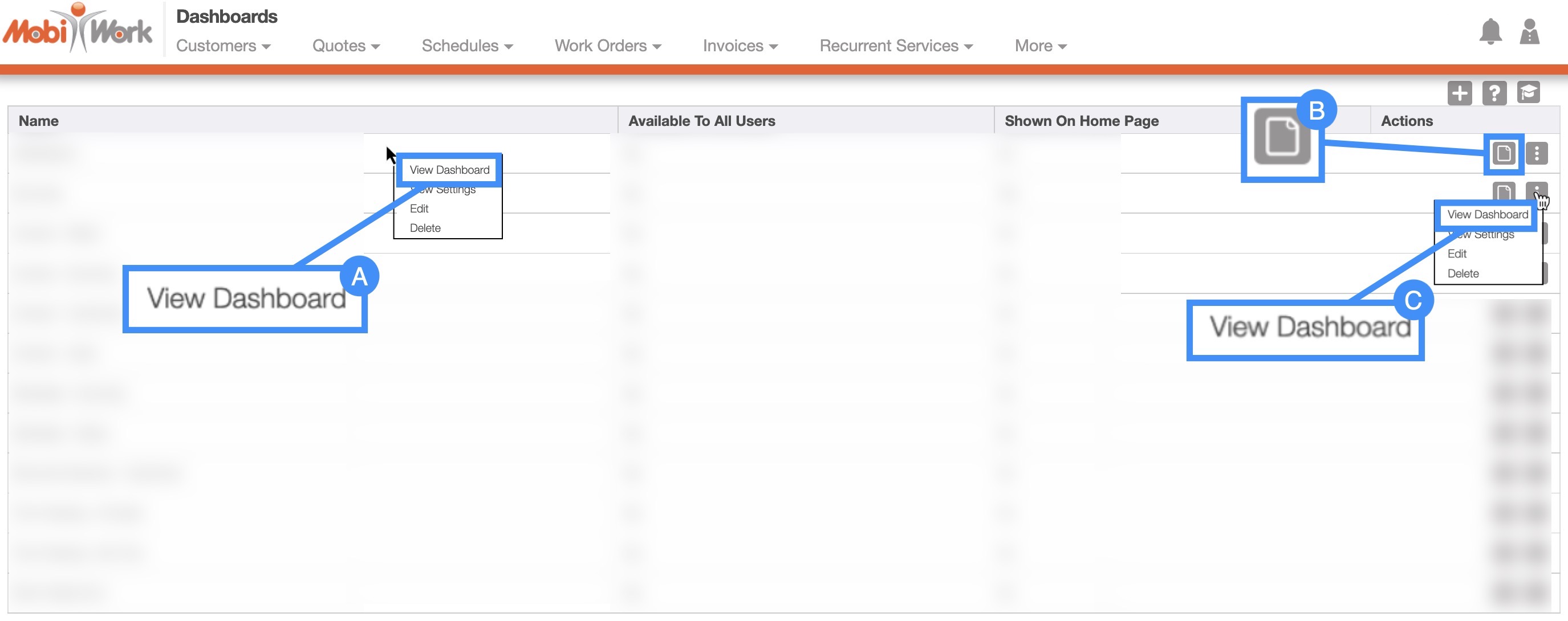Open the Work Orders dropdown
This screenshot has height=621, width=1568.
click(x=607, y=46)
